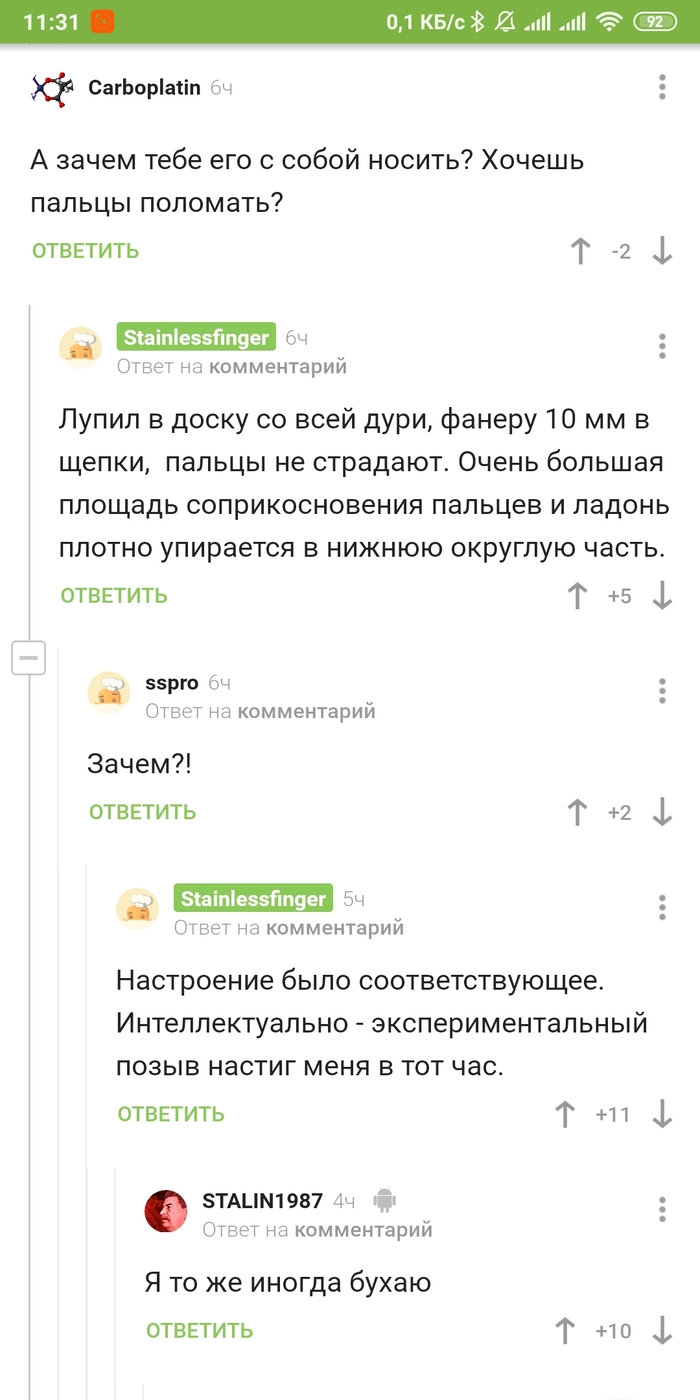Upvote Carboplatin's comment
Screen dimensions: 700x1400
(580, 251)
